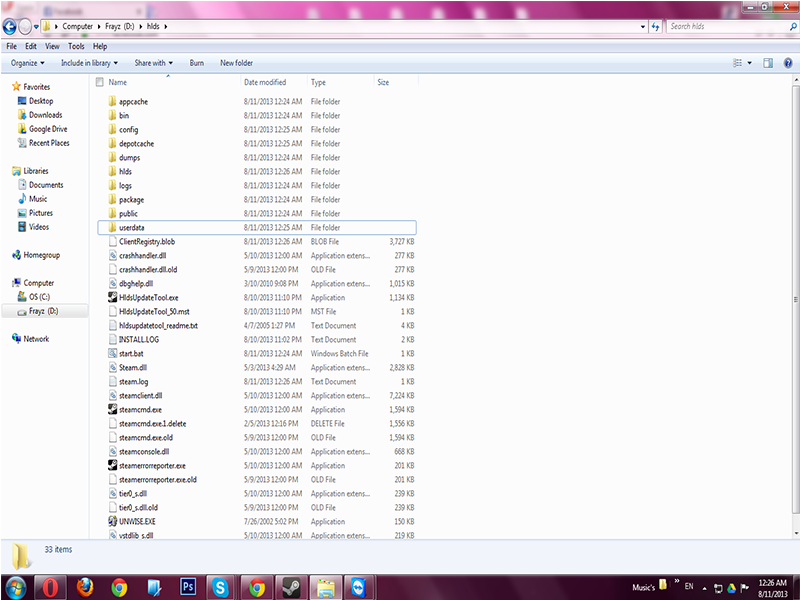This screenshot has height=600, width=800.
Task: Click the refresh button beside address bar
Action: click(656, 27)
